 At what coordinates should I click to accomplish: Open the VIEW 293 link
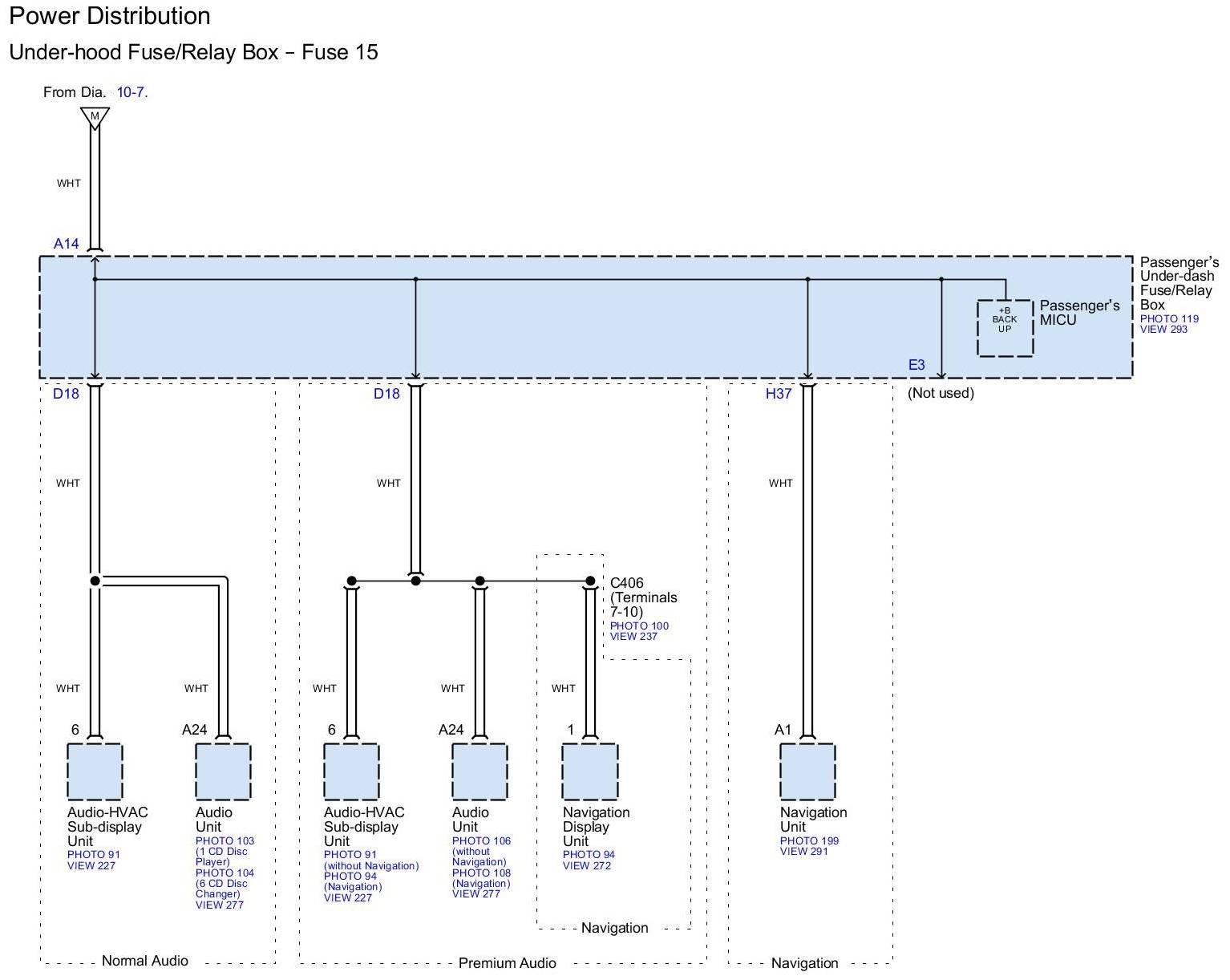[x=1163, y=329]
